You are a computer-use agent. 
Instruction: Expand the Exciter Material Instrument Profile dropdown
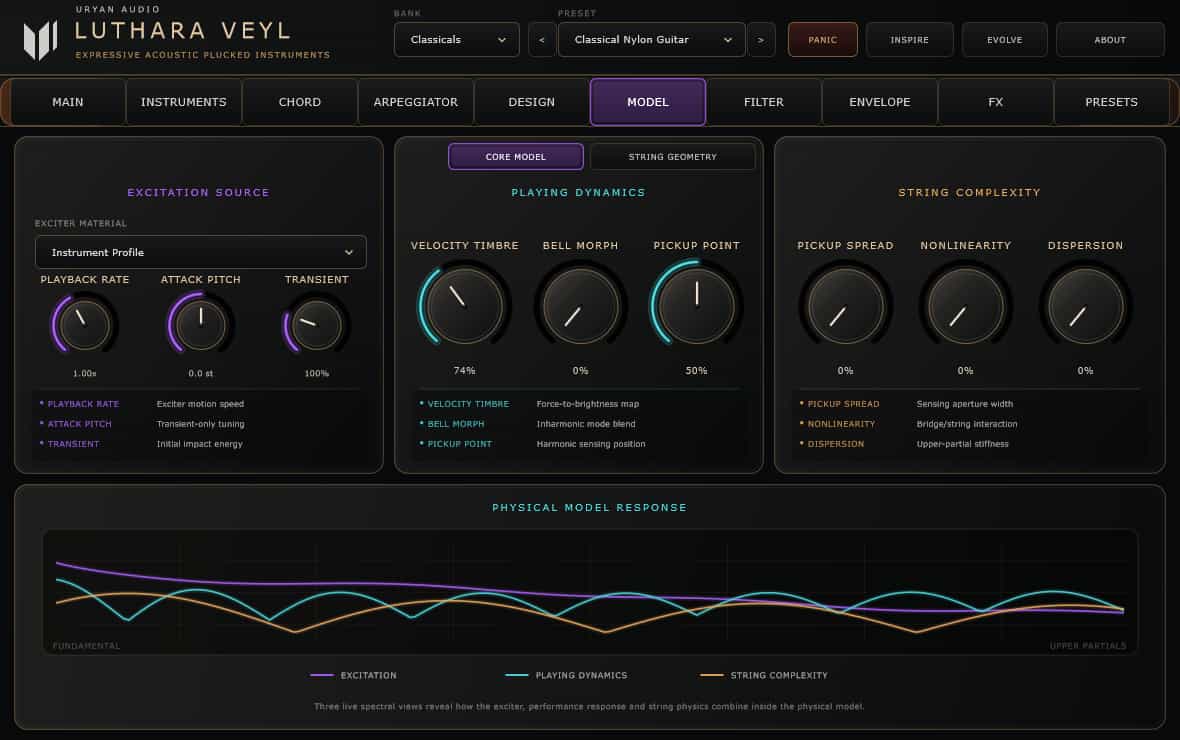[201, 252]
